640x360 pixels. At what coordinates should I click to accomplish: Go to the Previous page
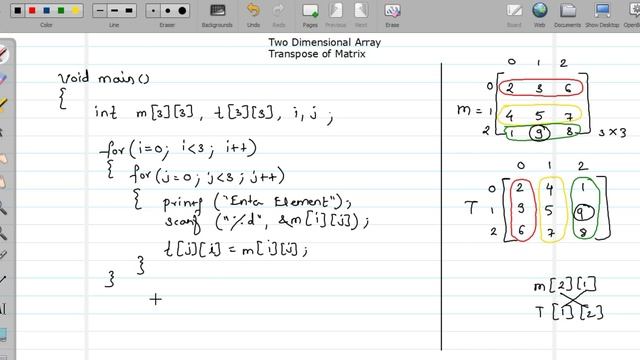336,15
